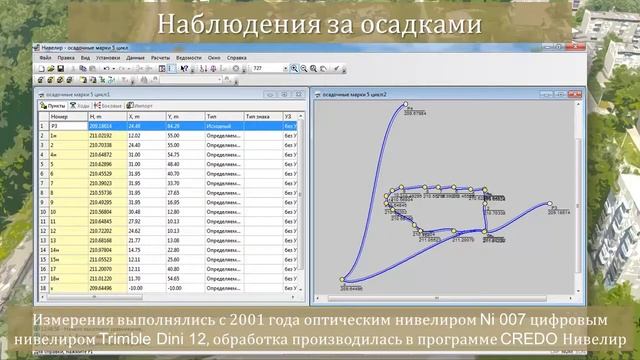This screenshot has height=360, width=640.
Task: Click the first icon in second toolbar row
Action: pyautogui.click(x=40, y=80)
